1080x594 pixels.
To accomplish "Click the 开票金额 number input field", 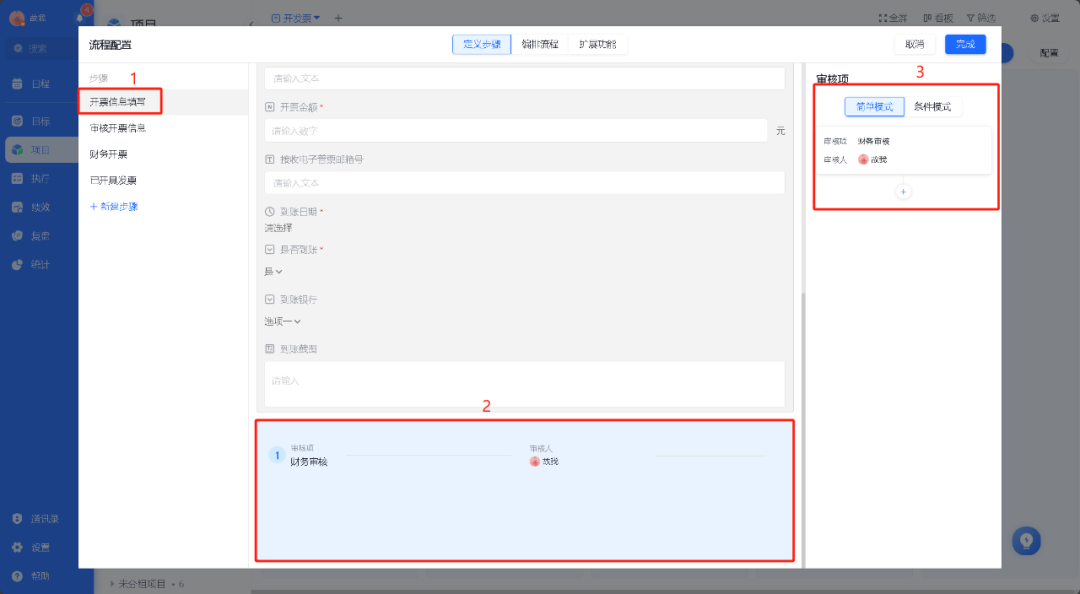I will (516, 131).
